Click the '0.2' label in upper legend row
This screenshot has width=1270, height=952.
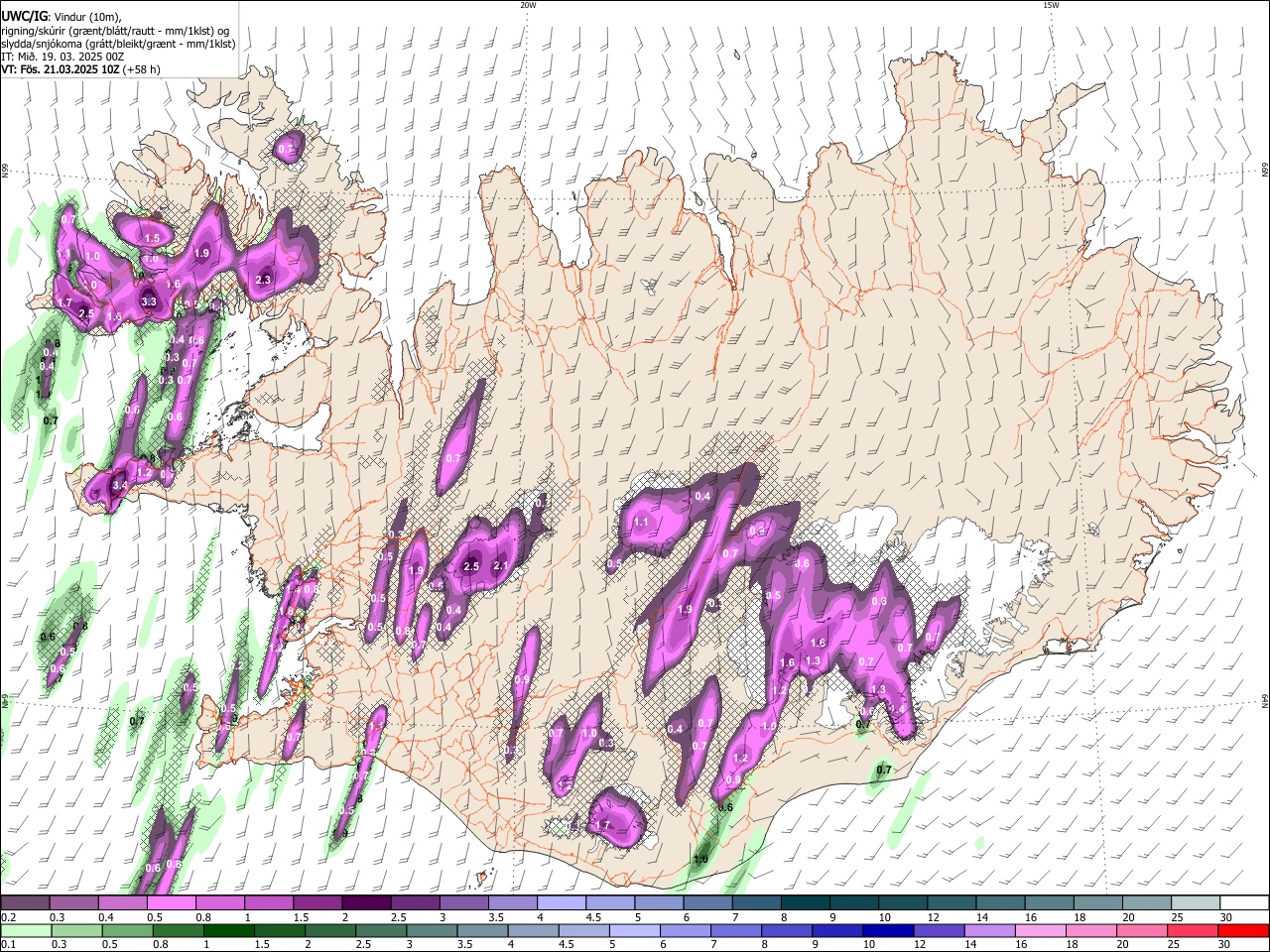pos(9,917)
